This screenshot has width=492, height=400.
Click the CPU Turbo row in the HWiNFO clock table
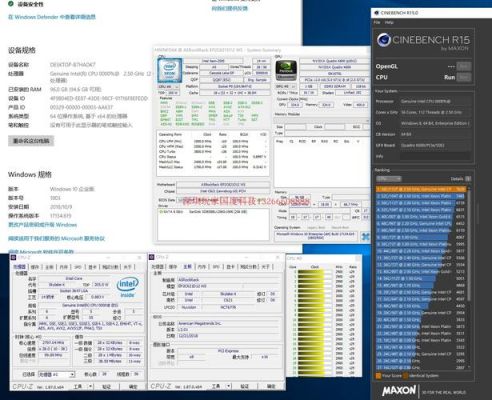click(212, 151)
